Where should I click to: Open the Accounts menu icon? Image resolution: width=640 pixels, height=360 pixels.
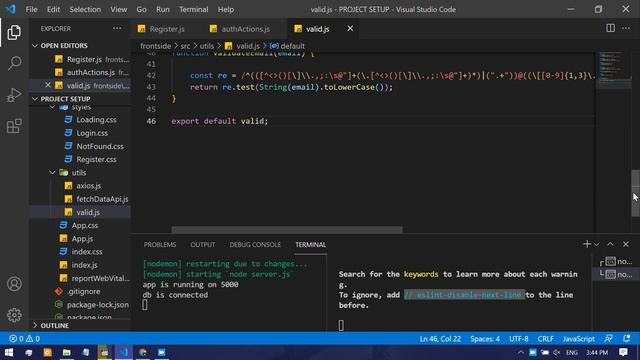pyautogui.click(x=14, y=284)
